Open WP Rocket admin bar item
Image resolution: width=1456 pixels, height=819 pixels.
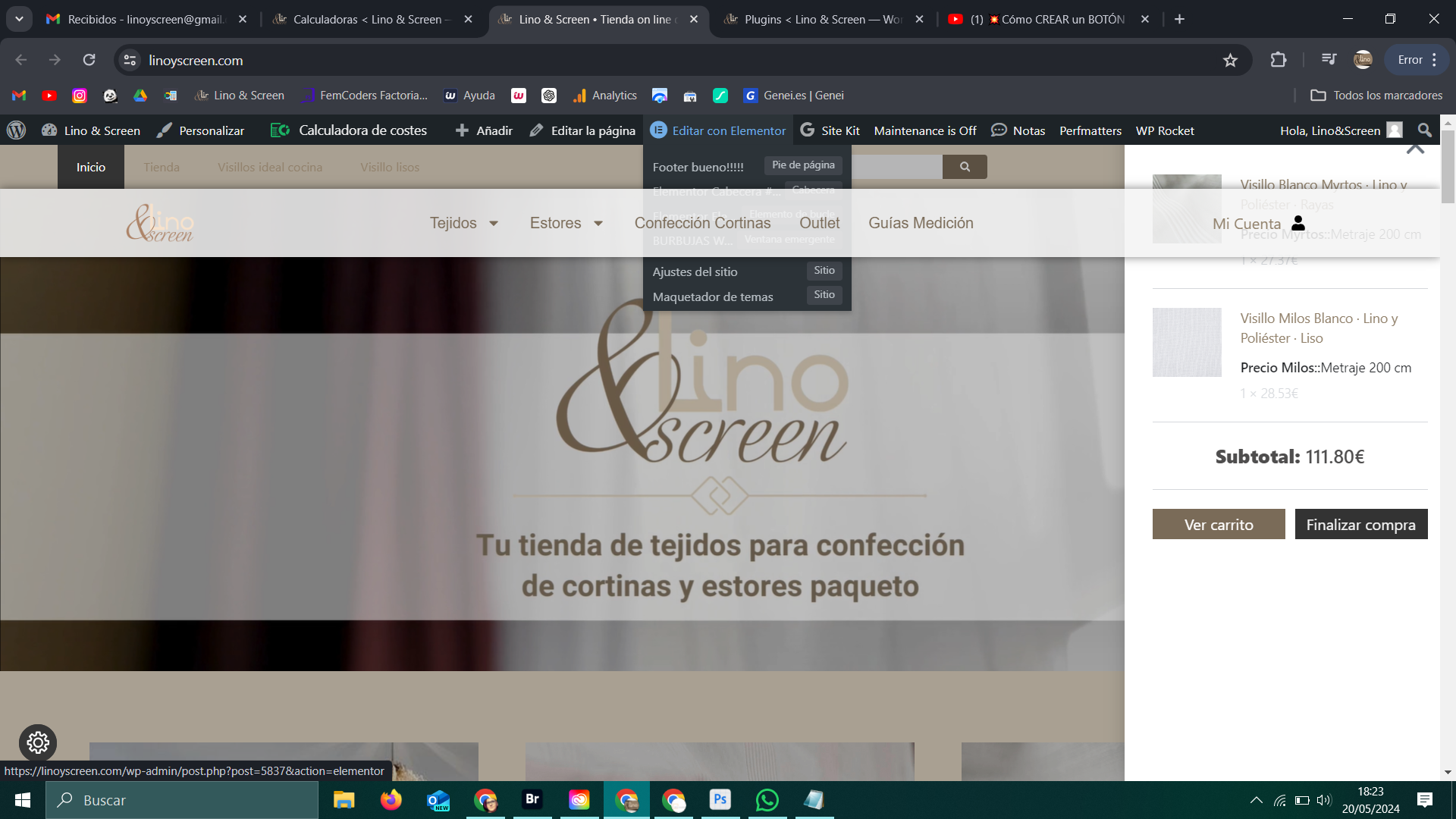click(1165, 130)
